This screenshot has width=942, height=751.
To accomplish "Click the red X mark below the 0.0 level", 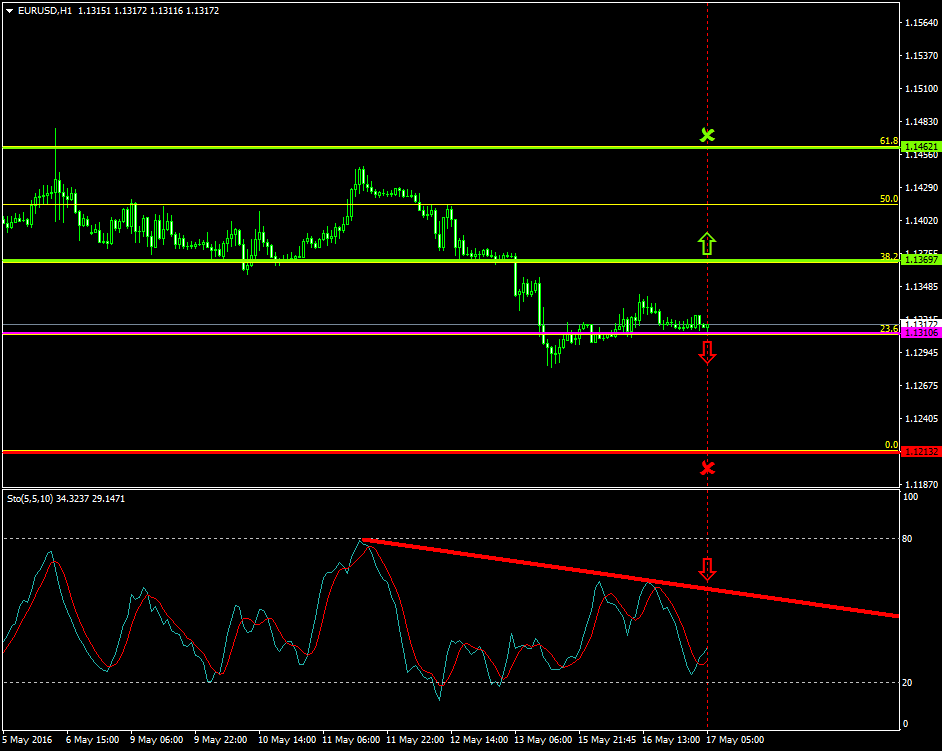I will [x=708, y=467].
